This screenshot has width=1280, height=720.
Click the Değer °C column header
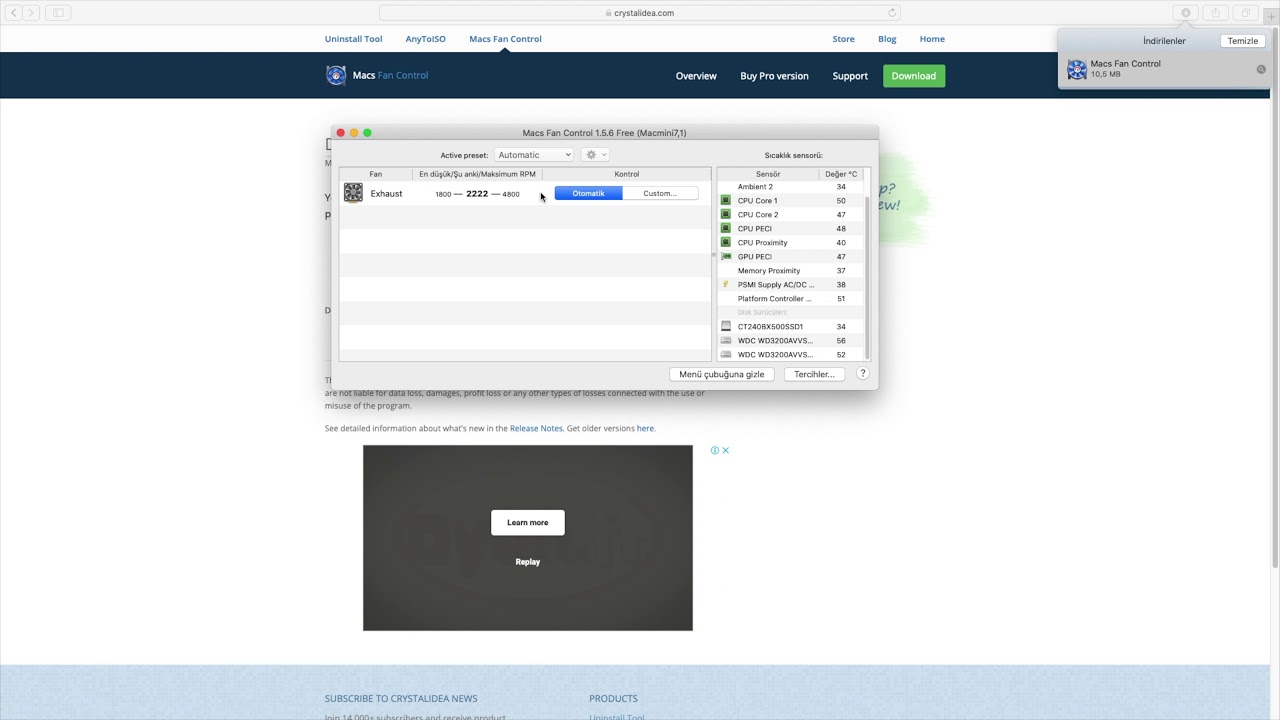[841, 174]
